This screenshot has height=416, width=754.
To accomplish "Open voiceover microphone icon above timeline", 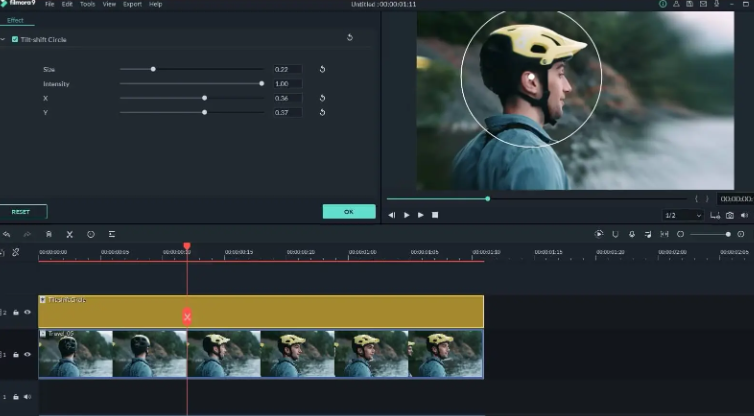I will point(632,234).
